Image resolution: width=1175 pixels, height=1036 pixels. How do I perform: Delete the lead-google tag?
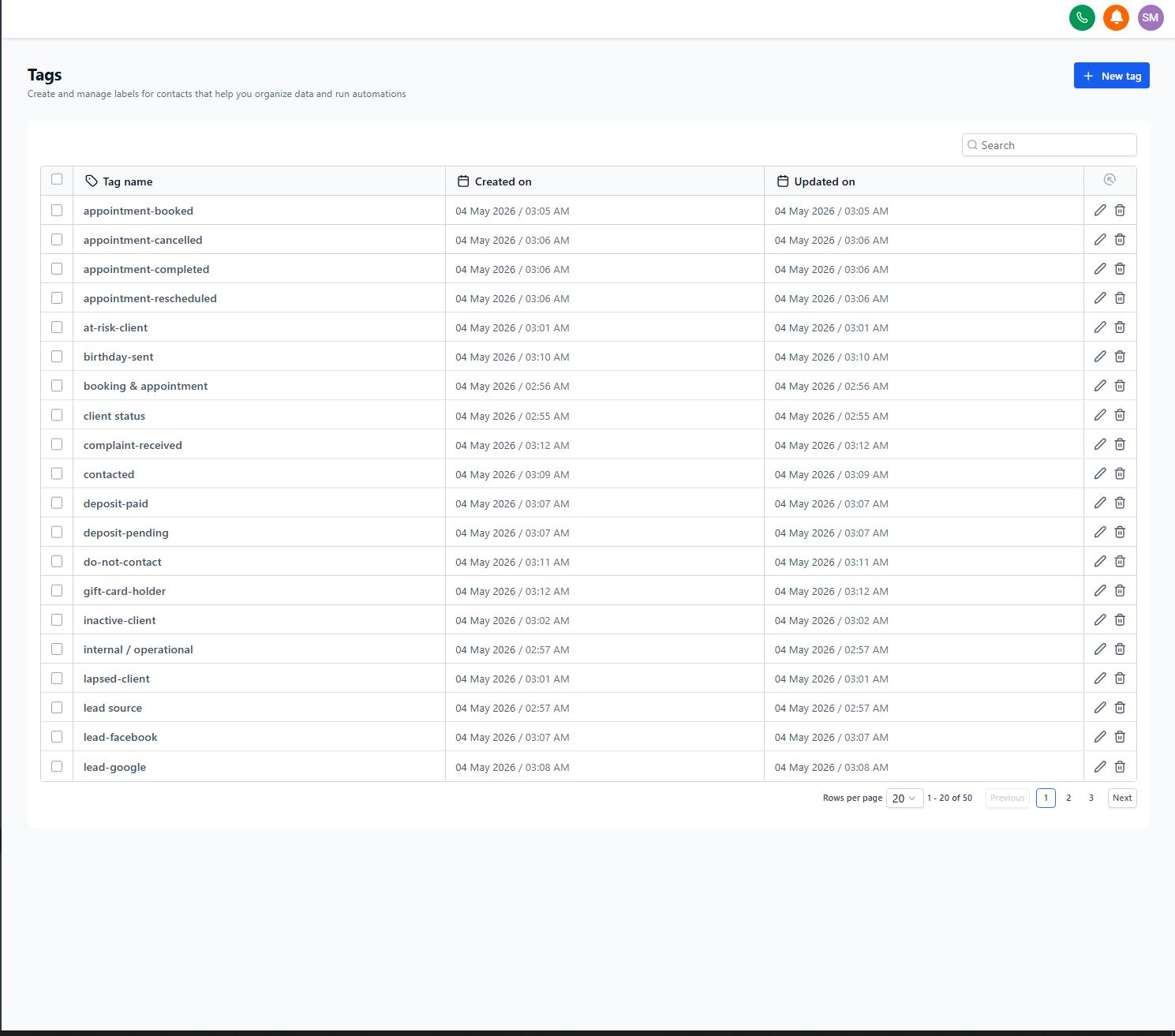[x=1120, y=766]
